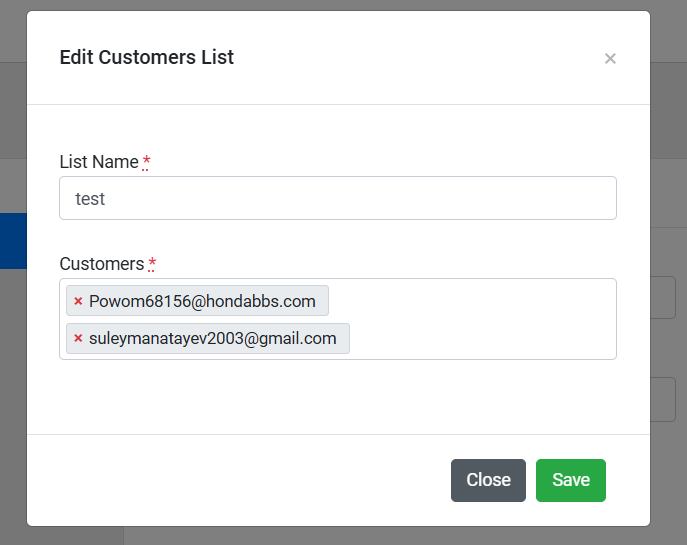Open the Customers multi-select empty area
Screen dimensions: 687x545
click(x=480, y=338)
